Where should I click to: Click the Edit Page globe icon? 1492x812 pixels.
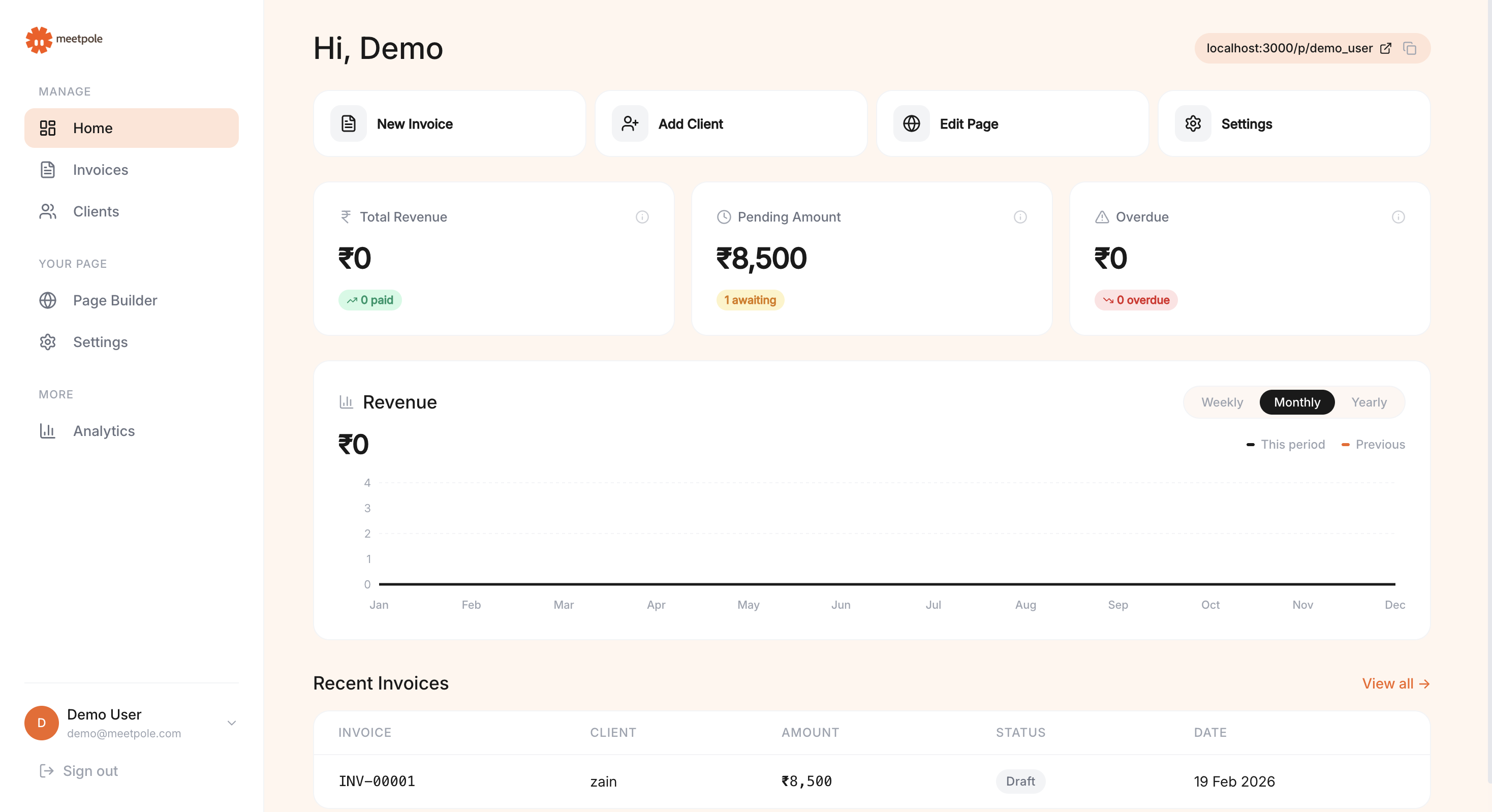click(911, 124)
